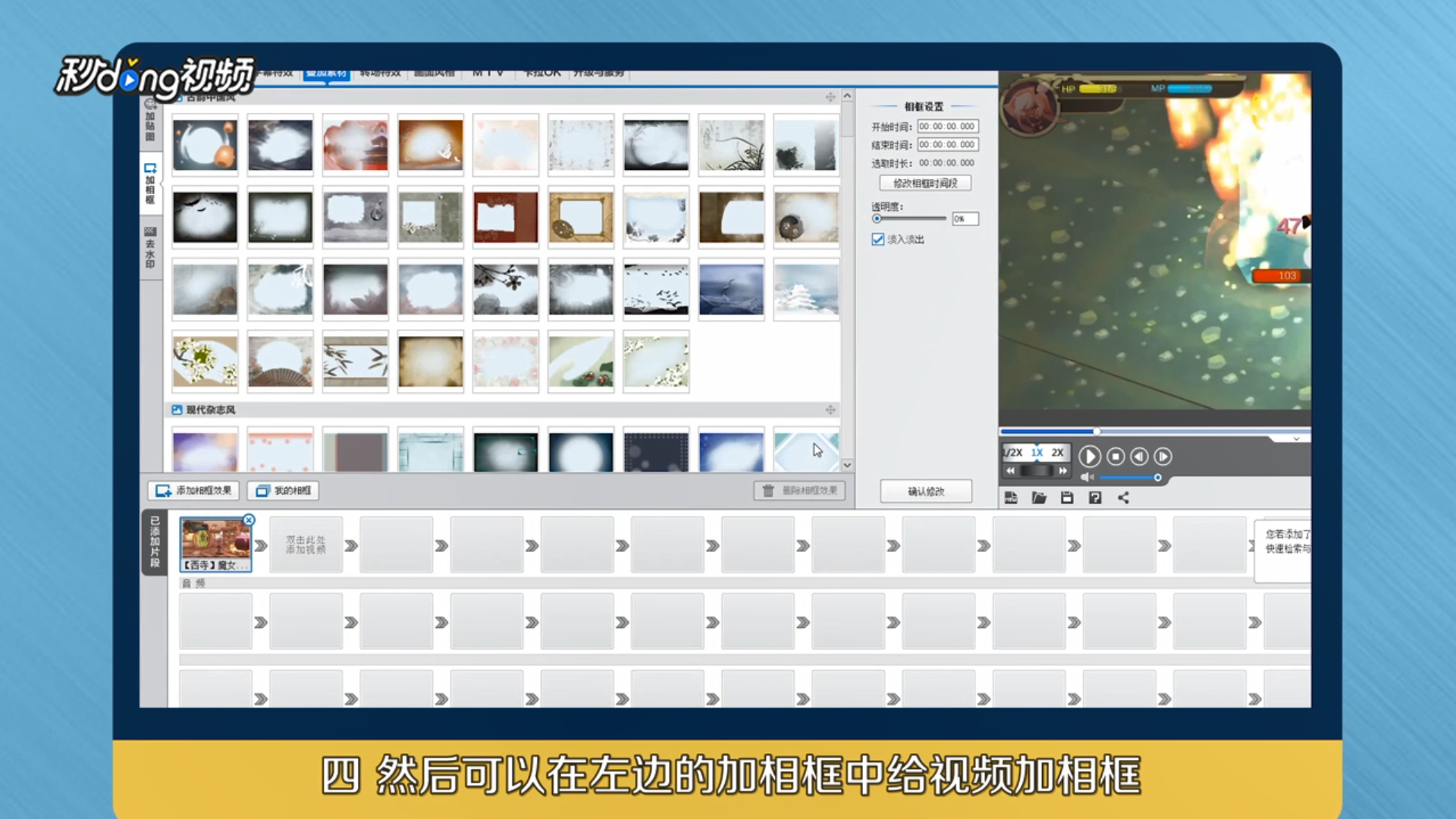Click the 已添加片段 side label
The height and width of the screenshot is (819, 1456).
(155, 542)
